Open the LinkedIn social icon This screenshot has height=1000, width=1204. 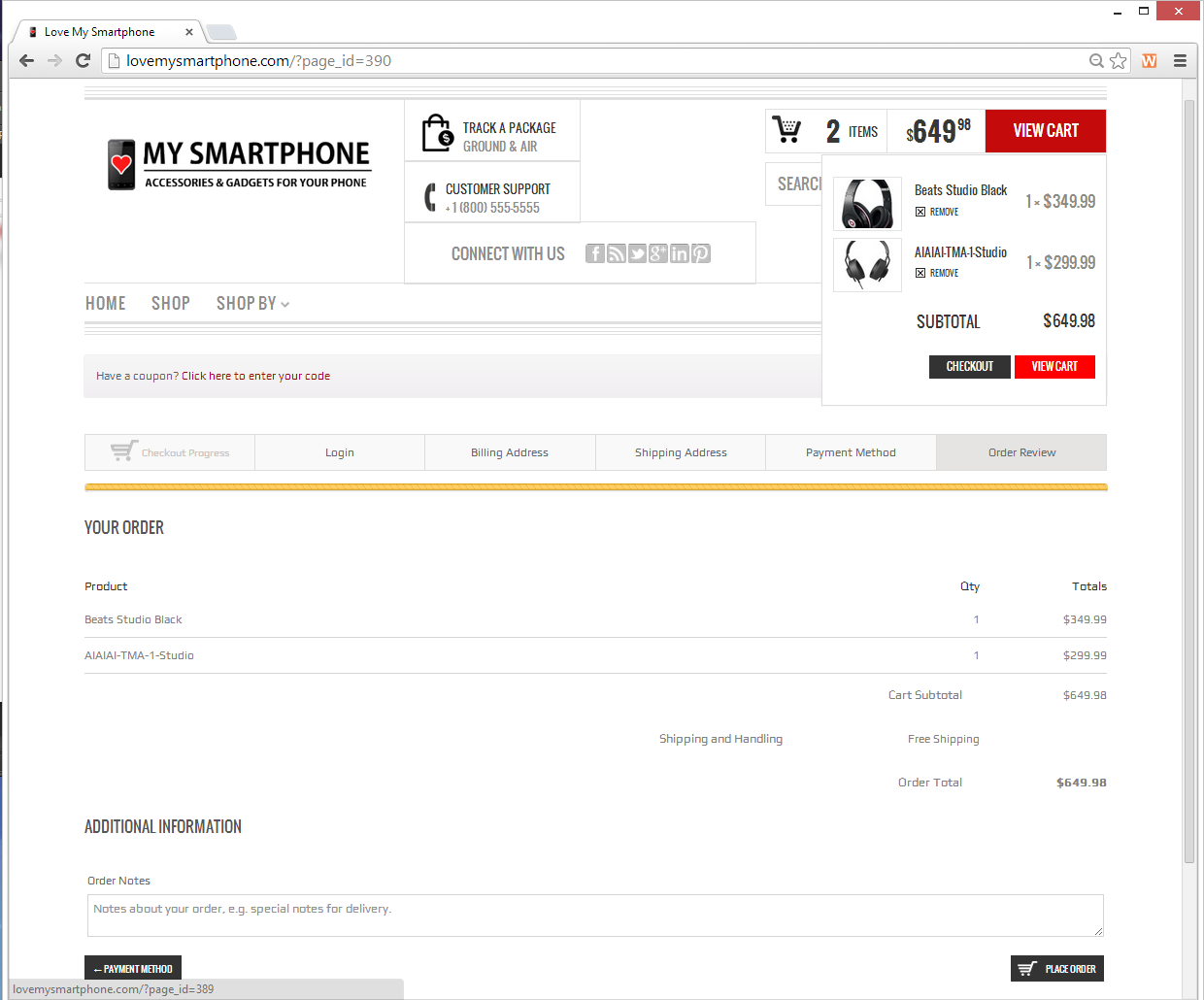coord(680,253)
